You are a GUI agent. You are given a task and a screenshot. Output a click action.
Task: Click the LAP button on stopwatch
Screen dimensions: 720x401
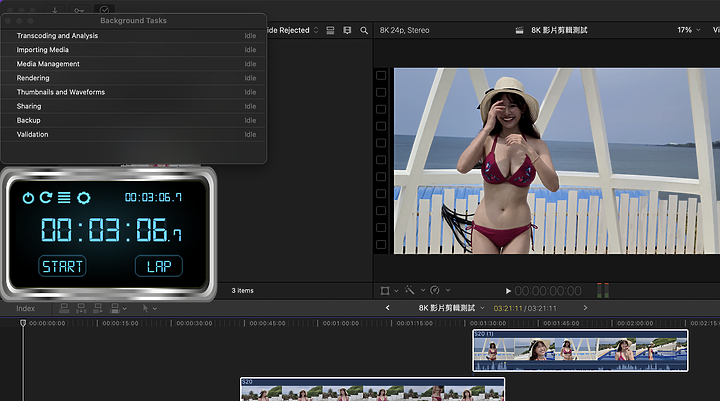(x=159, y=266)
